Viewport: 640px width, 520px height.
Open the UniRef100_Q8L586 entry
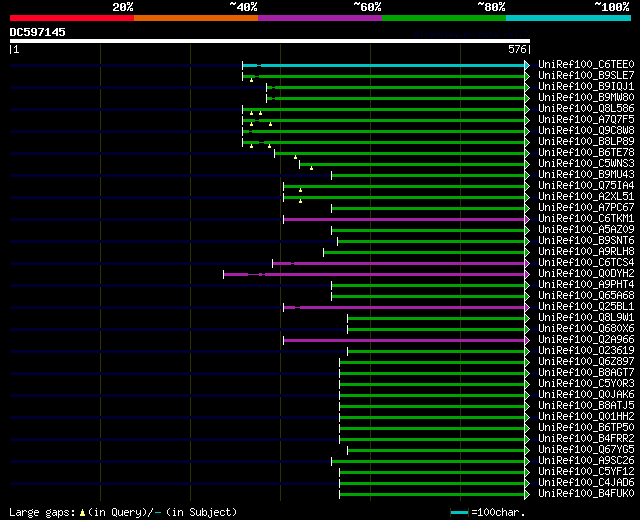point(586,109)
